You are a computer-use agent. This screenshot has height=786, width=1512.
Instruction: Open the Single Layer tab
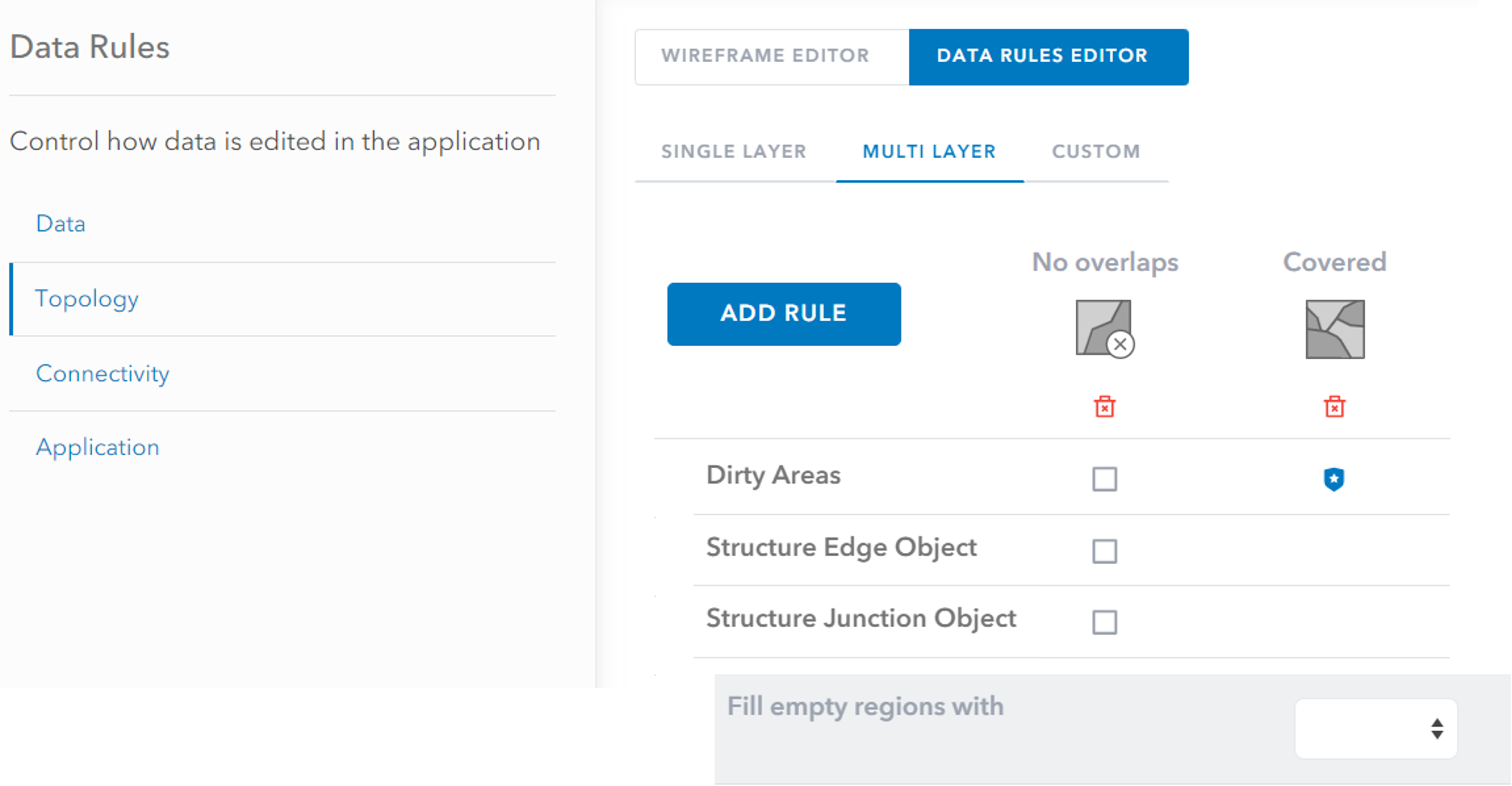[734, 151]
